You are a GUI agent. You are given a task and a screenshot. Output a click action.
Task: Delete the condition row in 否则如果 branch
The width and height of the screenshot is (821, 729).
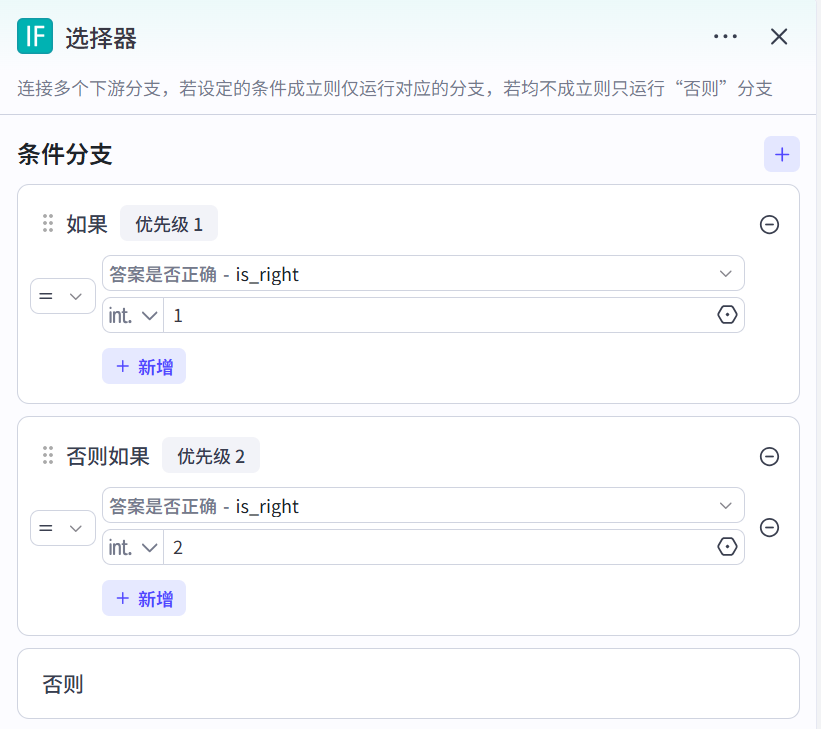(769, 527)
